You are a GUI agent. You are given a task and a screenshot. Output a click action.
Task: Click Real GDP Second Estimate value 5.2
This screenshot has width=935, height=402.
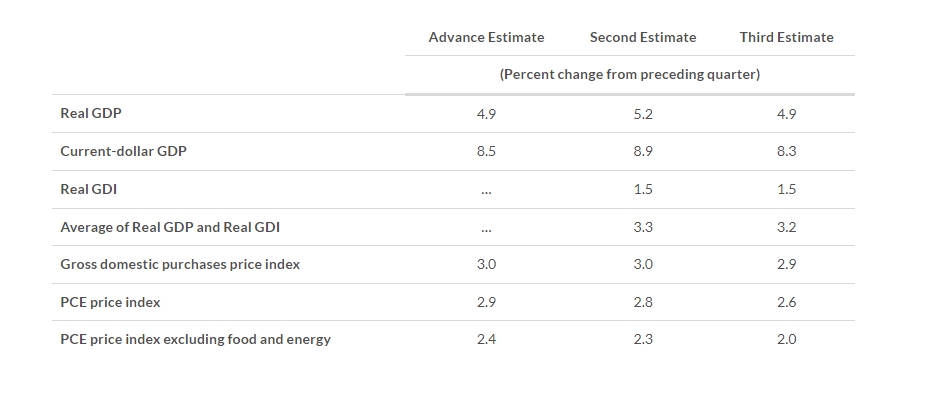tap(643, 114)
